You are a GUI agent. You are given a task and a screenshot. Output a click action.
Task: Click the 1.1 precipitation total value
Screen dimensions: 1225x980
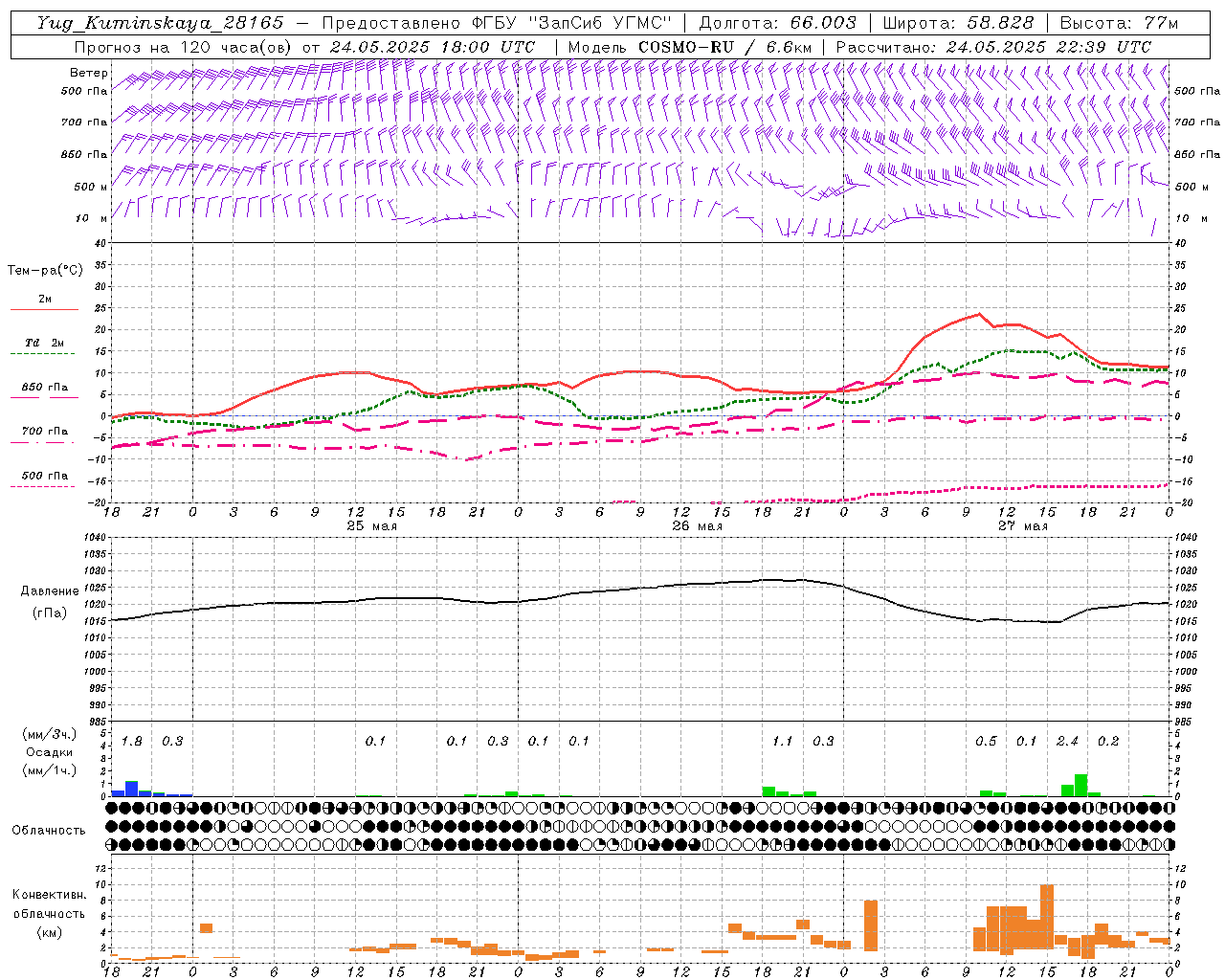783,742
